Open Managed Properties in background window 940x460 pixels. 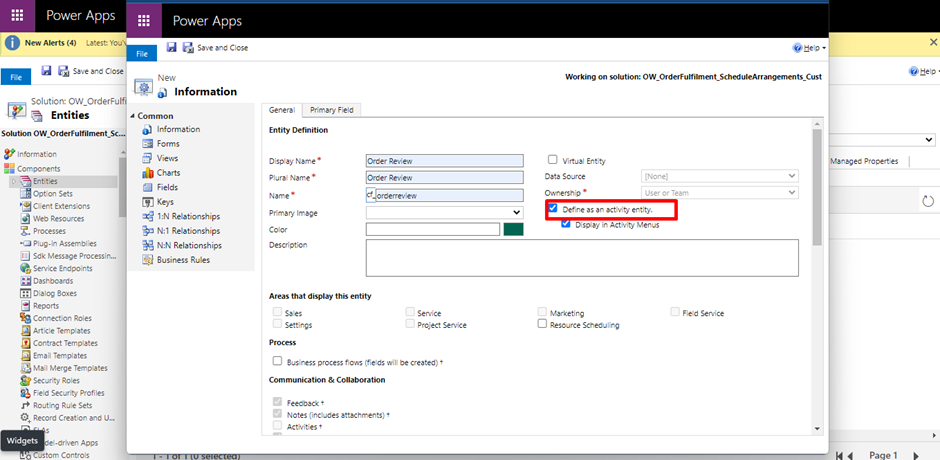tap(864, 161)
